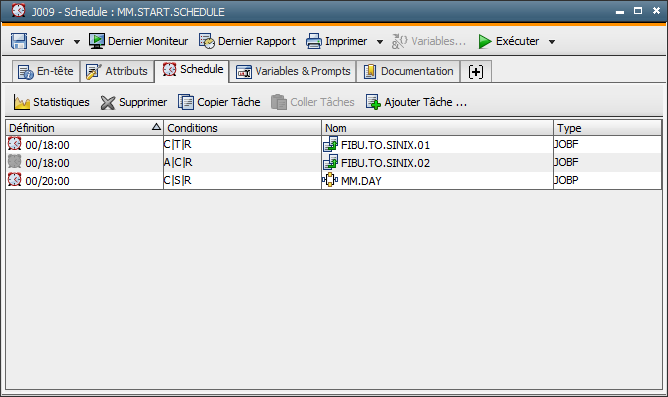The width and height of the screenshot is (668, 397).
Task: Run the schedule with Exécuter
Action: [509, 41]
